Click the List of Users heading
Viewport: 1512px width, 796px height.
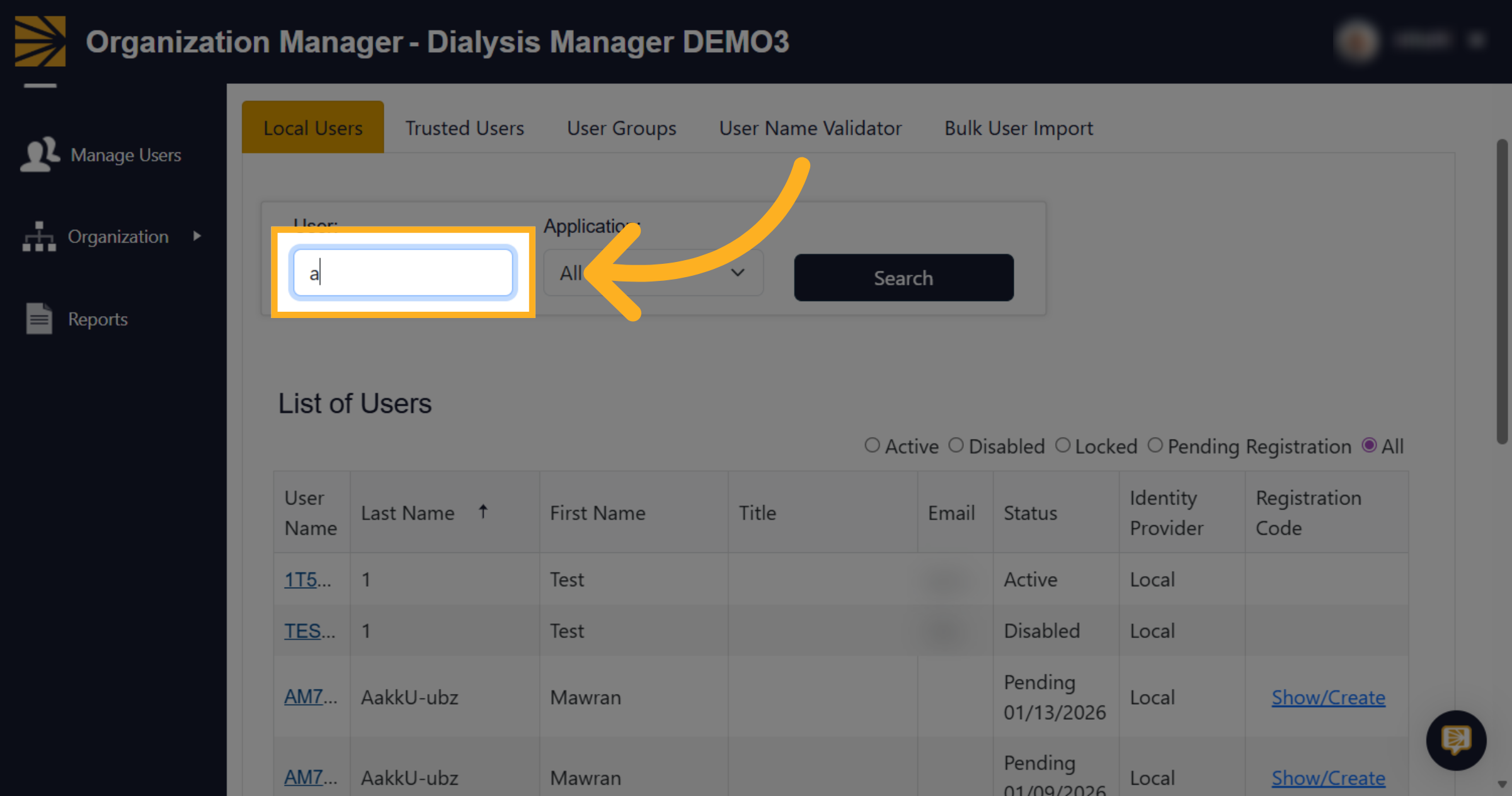coord(355,403)
